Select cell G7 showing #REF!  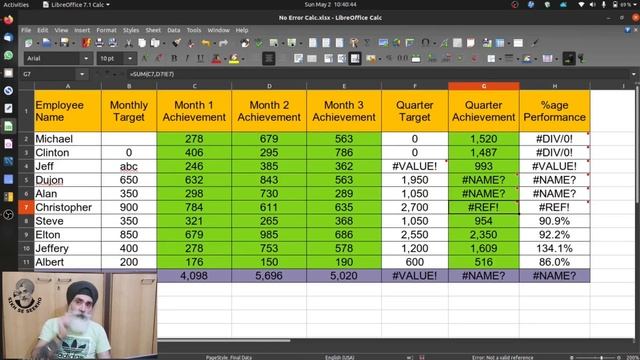[484, 207]
